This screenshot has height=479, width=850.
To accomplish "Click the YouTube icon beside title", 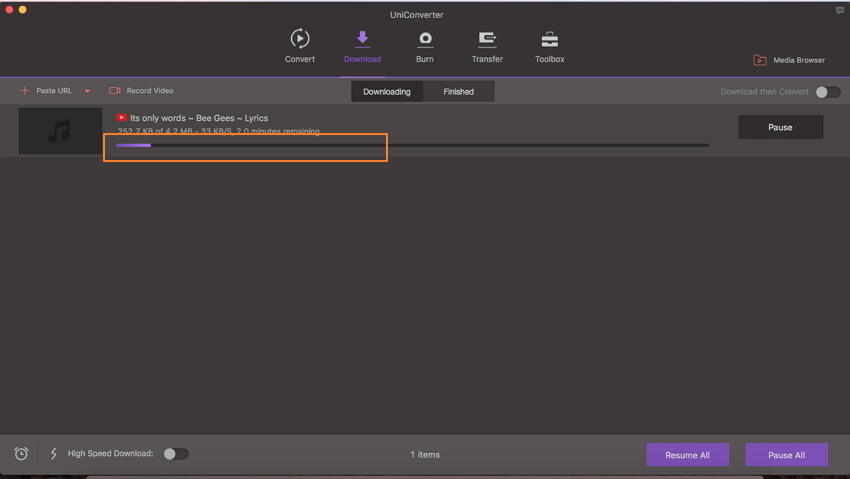I will point(121,118).
